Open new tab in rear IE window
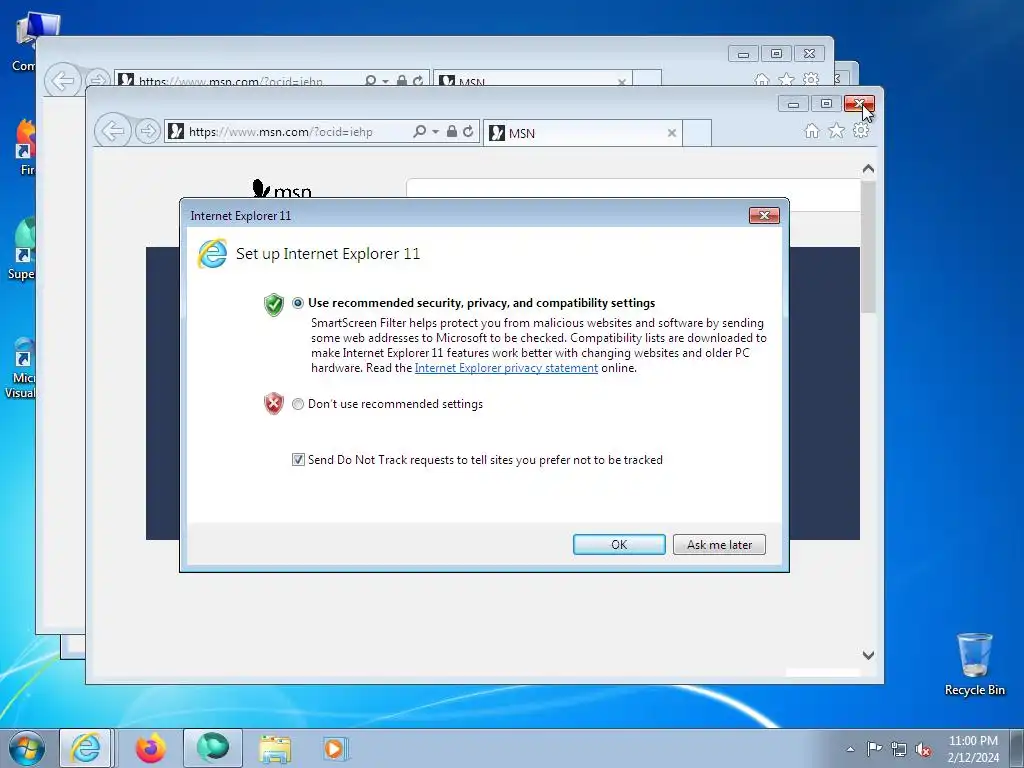Screen dimensions: 1024x768 pos(647,78)
